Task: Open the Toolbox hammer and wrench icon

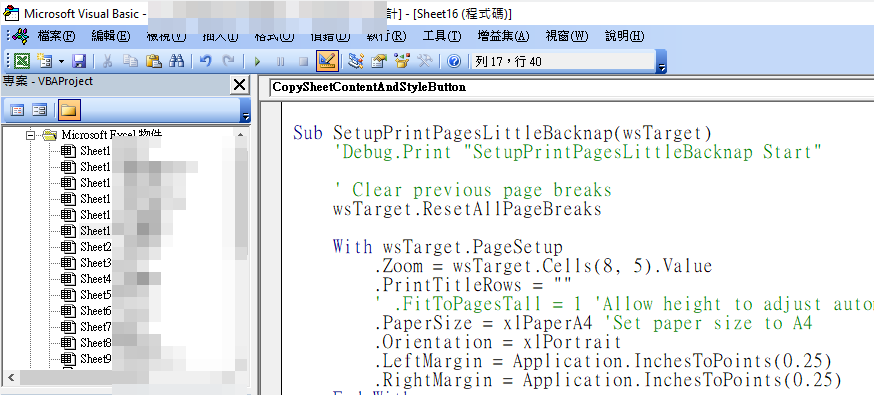Action: pyautogui.click(x=425, y=61)
